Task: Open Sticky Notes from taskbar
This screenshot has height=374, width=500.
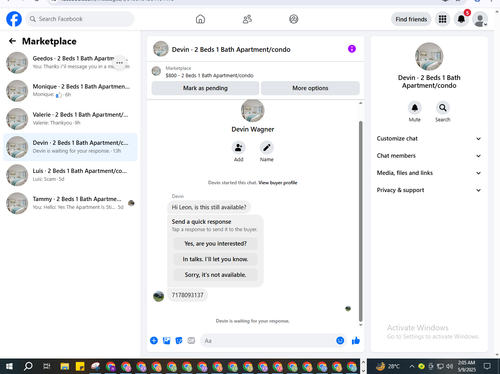Action: (80, 367)
